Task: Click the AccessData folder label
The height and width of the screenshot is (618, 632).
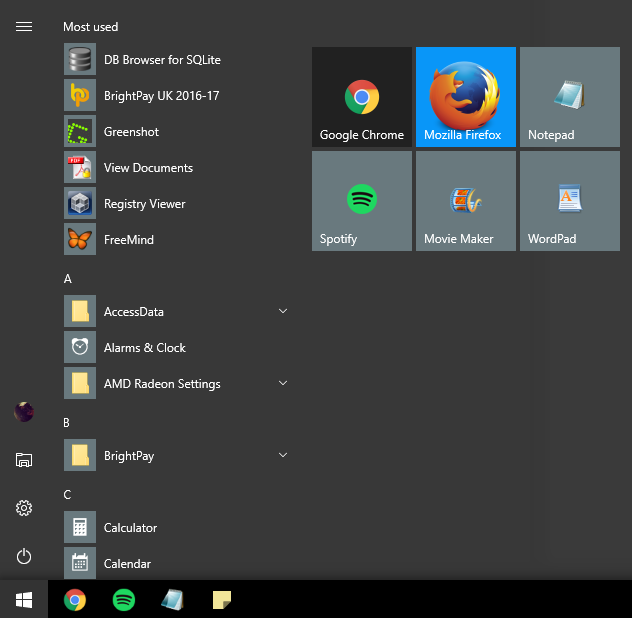Action: click(134, 312)
